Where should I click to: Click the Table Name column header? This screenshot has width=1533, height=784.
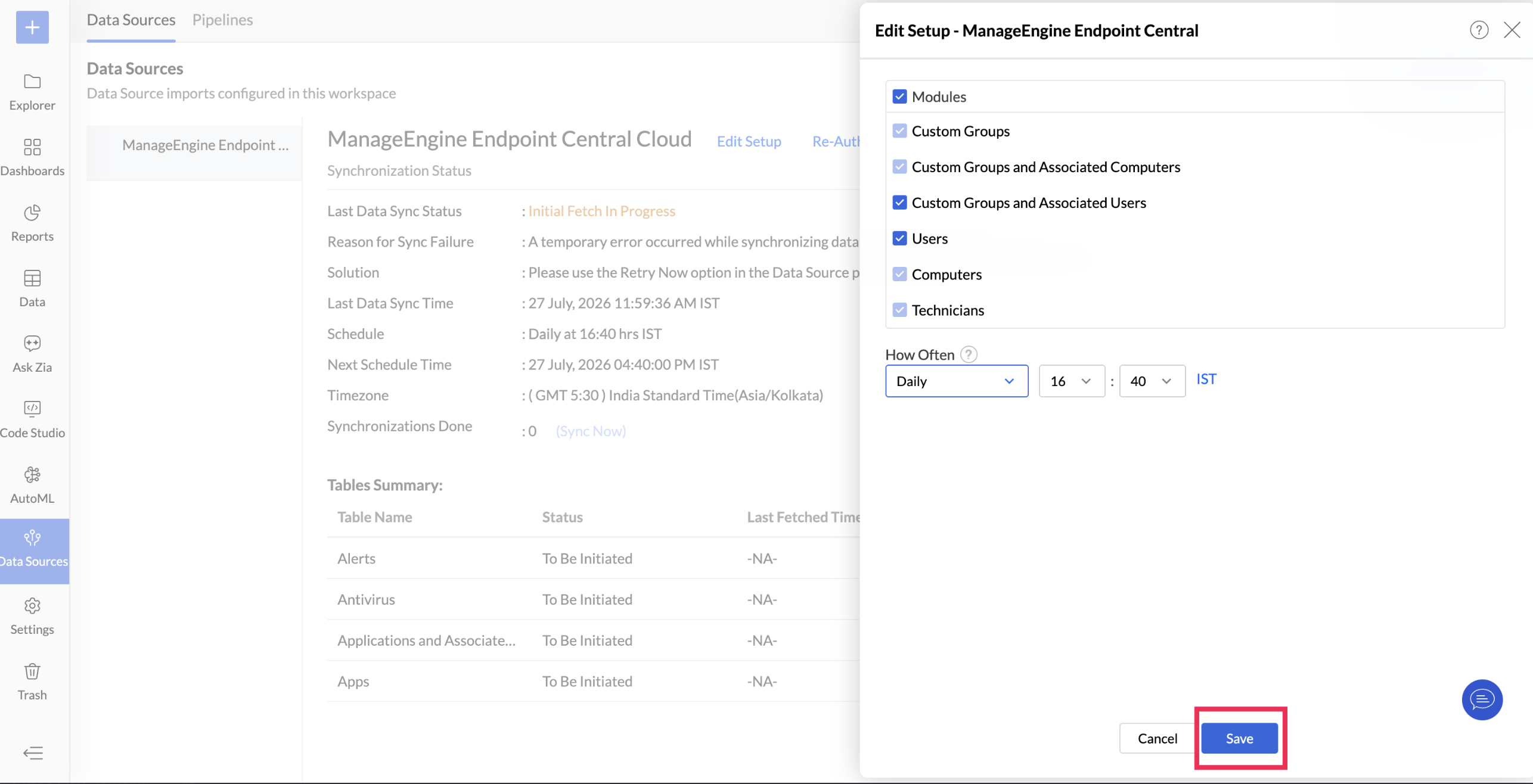(x=375, y=517)
